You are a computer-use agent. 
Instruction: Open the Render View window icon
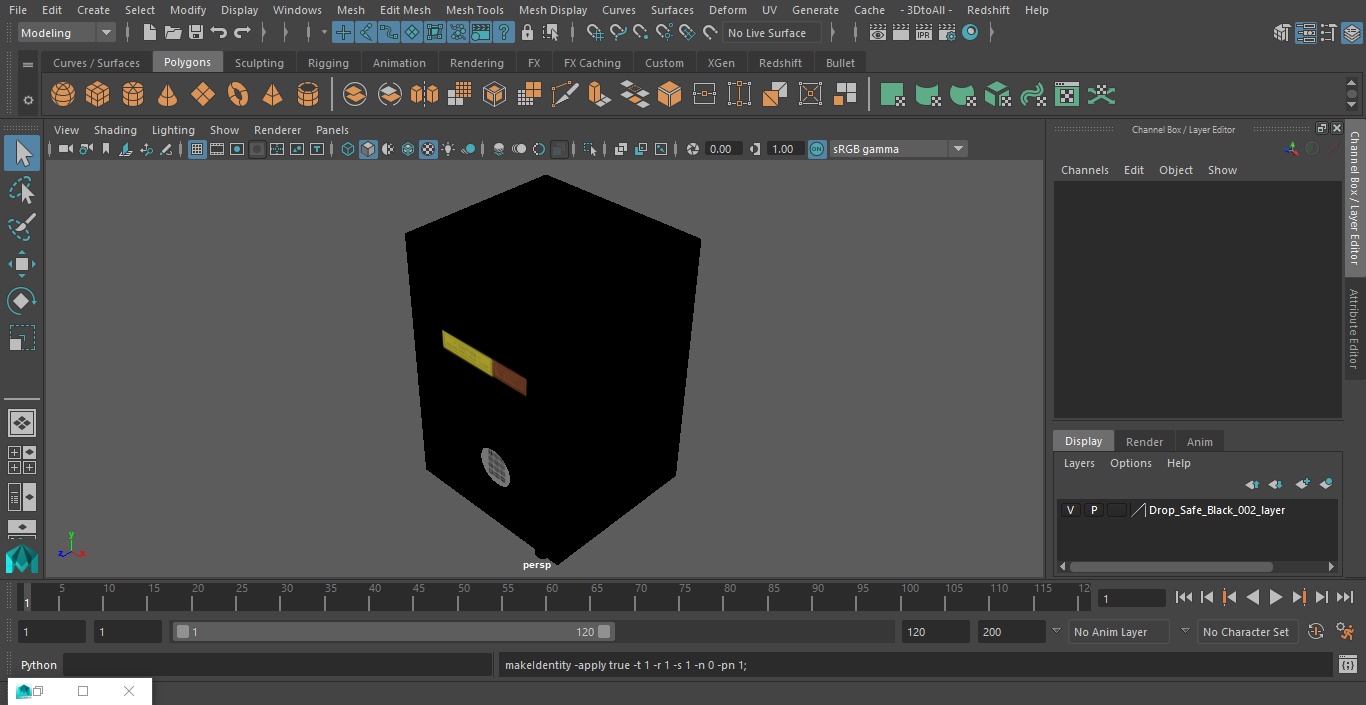(x=878, y=33)
